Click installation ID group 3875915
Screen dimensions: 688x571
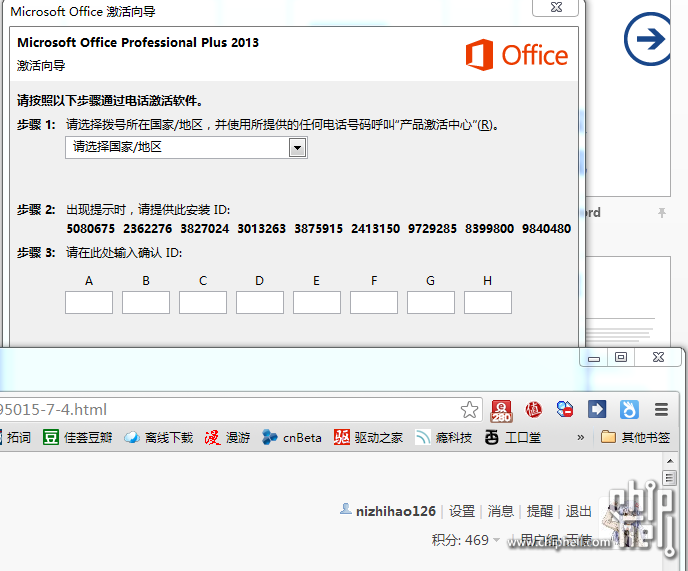click(x=319, y=229)
